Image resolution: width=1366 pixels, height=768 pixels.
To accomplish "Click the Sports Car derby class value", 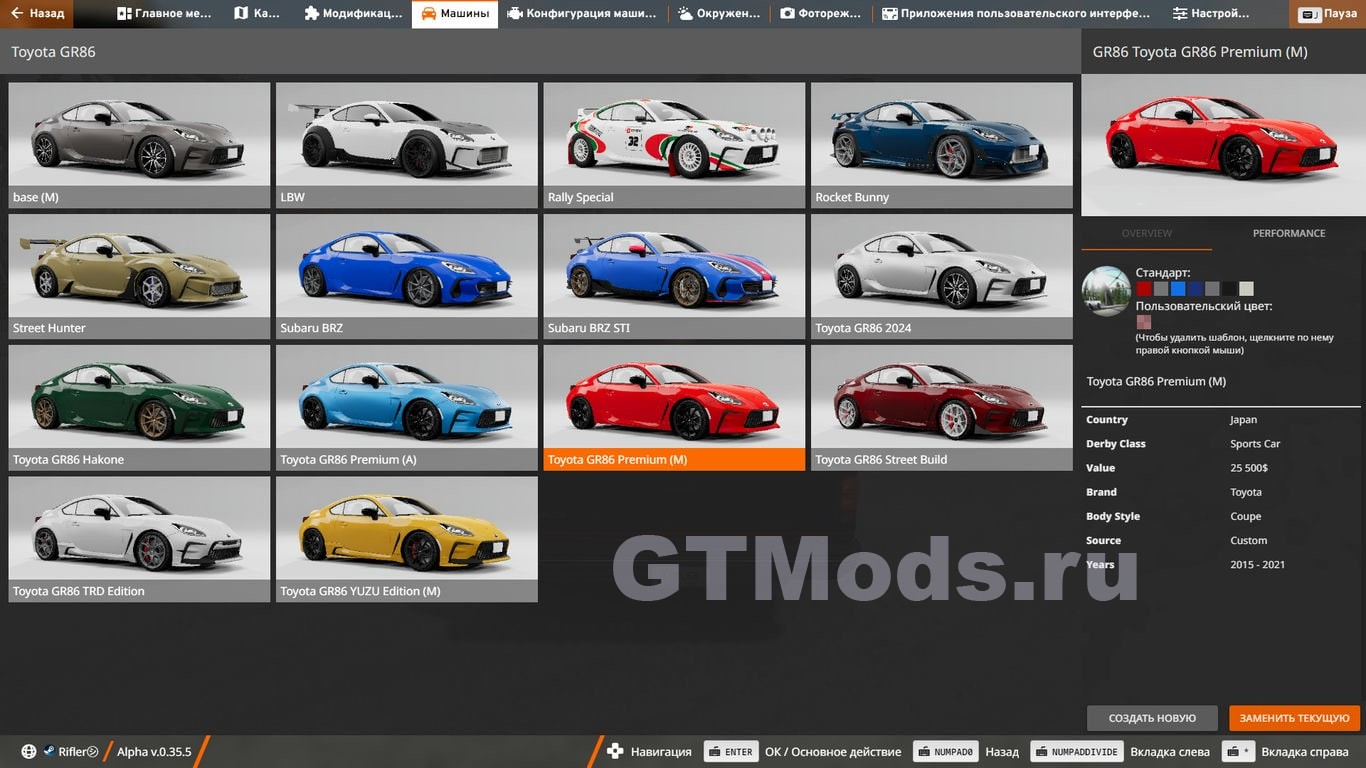I will pos(1255,444).
